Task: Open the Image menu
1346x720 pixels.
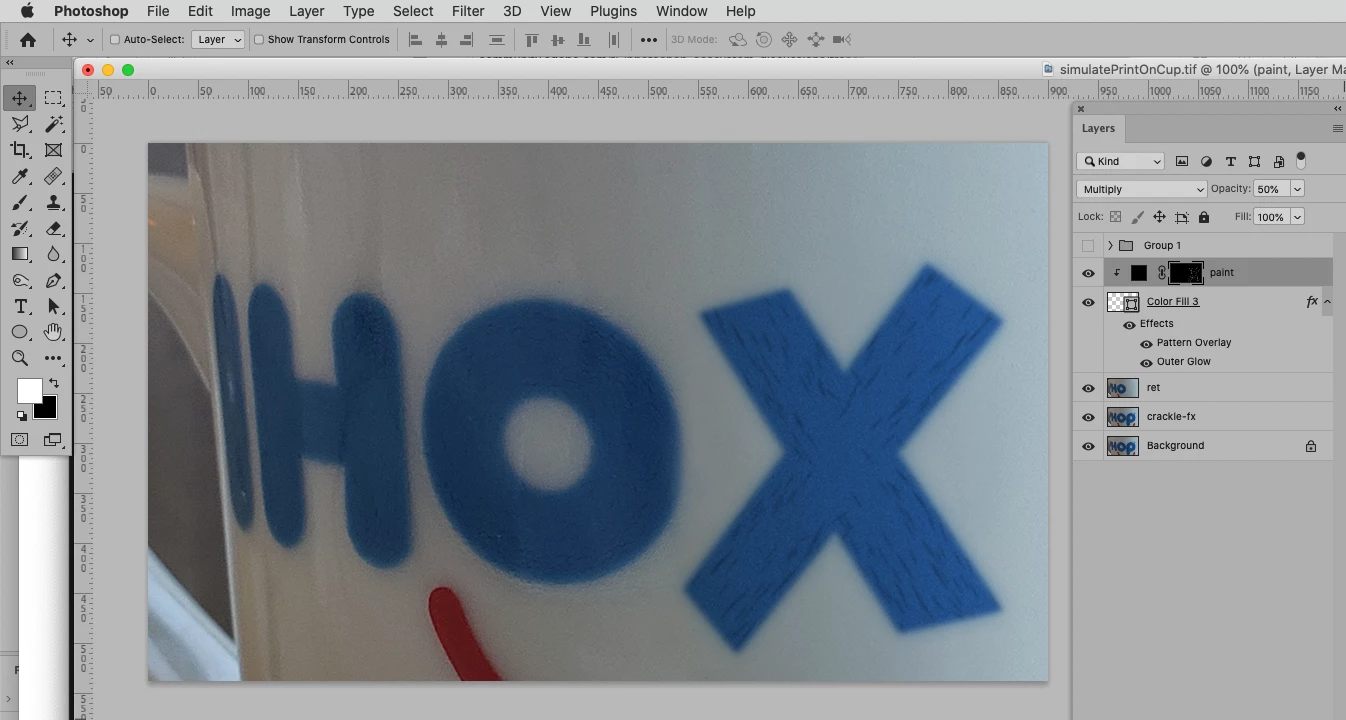Action: click(250, 11)
